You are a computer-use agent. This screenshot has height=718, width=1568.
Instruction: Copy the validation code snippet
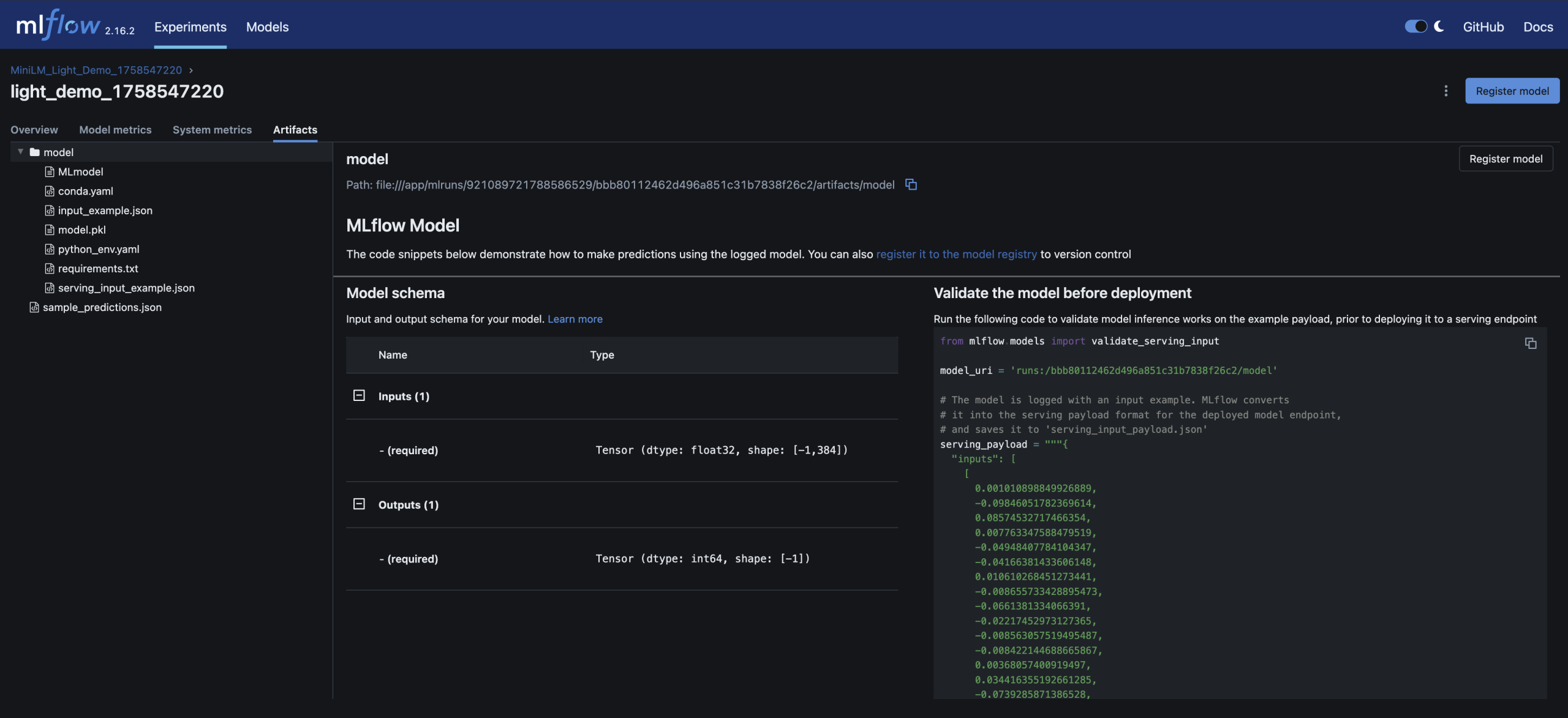[x=1530, y=343]
